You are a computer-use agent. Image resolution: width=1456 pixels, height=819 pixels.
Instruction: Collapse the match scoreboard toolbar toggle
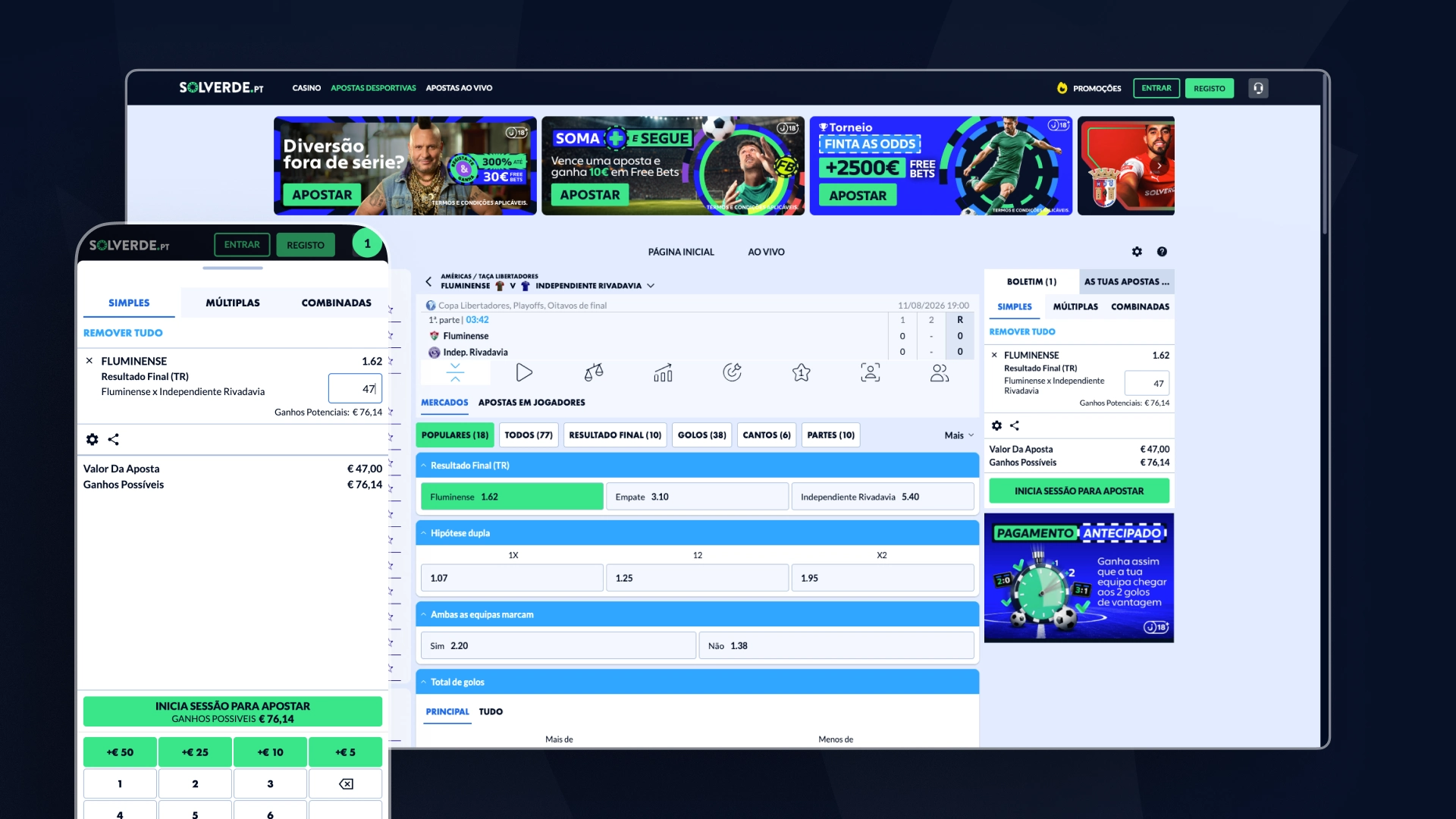pyautogui.click(x=455, y=372)
